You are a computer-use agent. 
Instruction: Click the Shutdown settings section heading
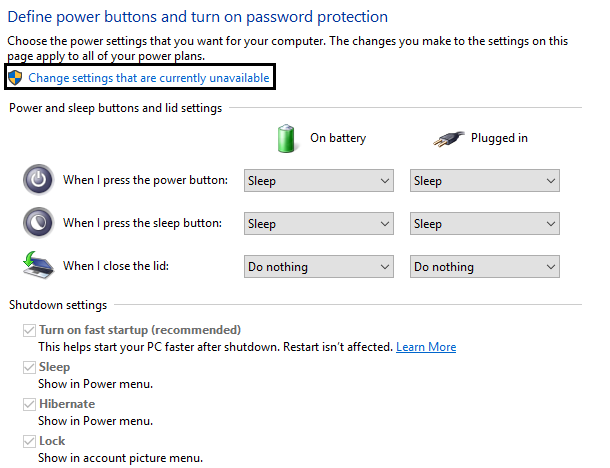coord(57,304)
